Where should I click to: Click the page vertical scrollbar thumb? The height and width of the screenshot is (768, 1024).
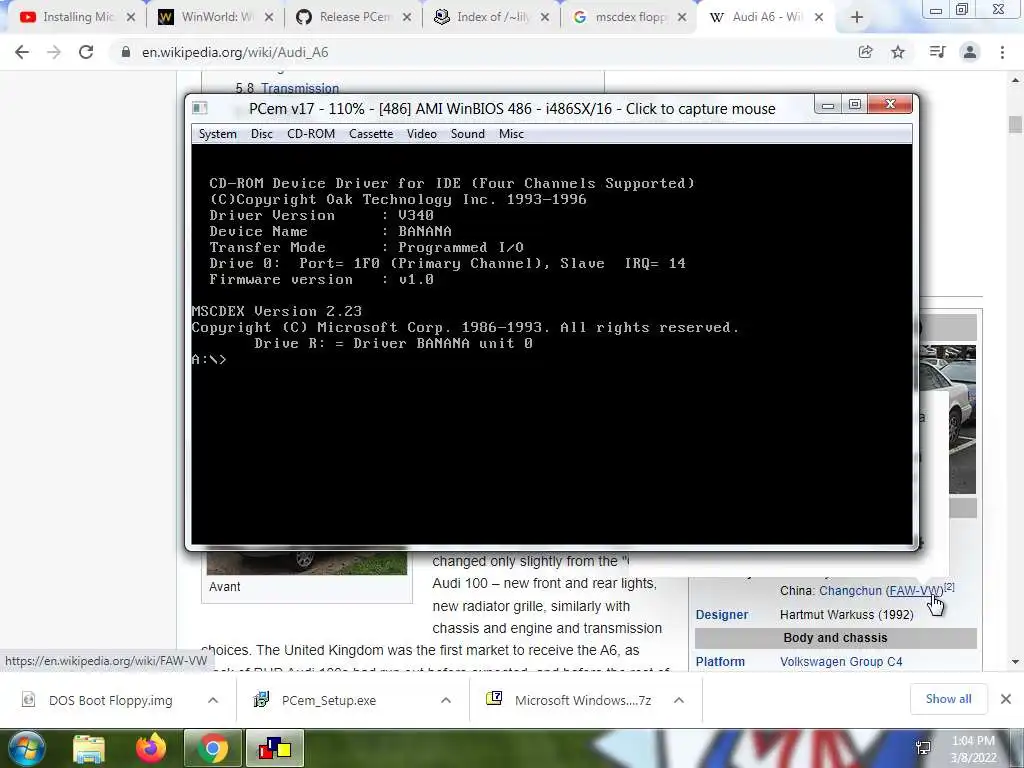(x=1015, y=124)
